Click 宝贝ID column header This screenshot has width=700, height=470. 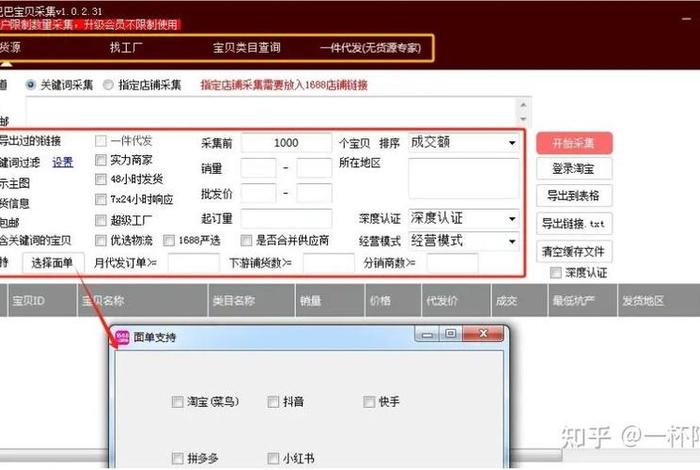click(x=43, y=300)
